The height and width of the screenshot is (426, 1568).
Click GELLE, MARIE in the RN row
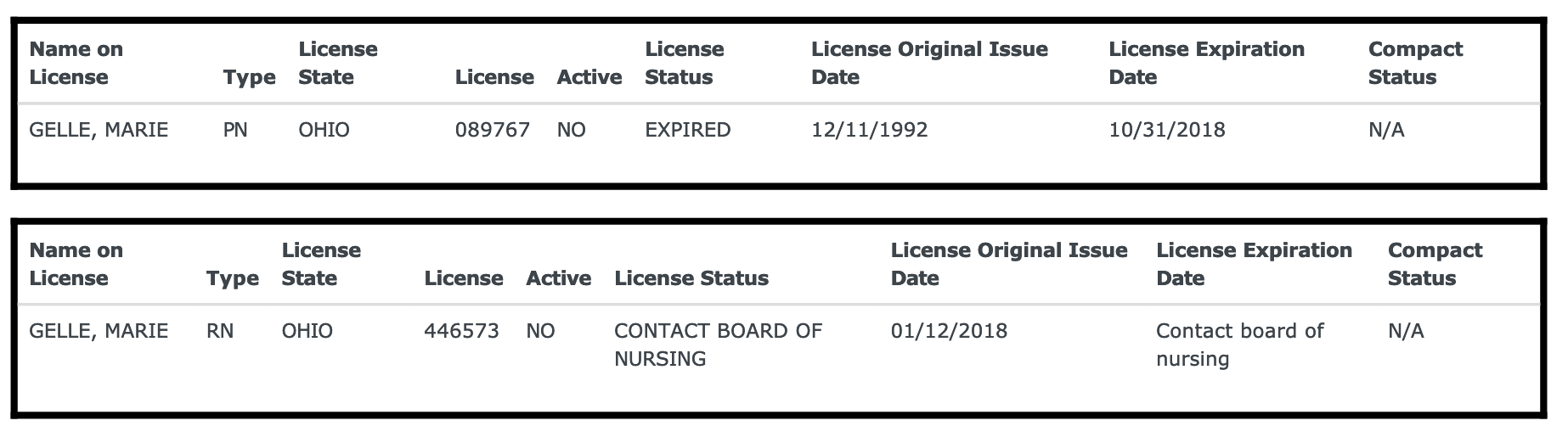pyautogui.click(x=99, y=331)
